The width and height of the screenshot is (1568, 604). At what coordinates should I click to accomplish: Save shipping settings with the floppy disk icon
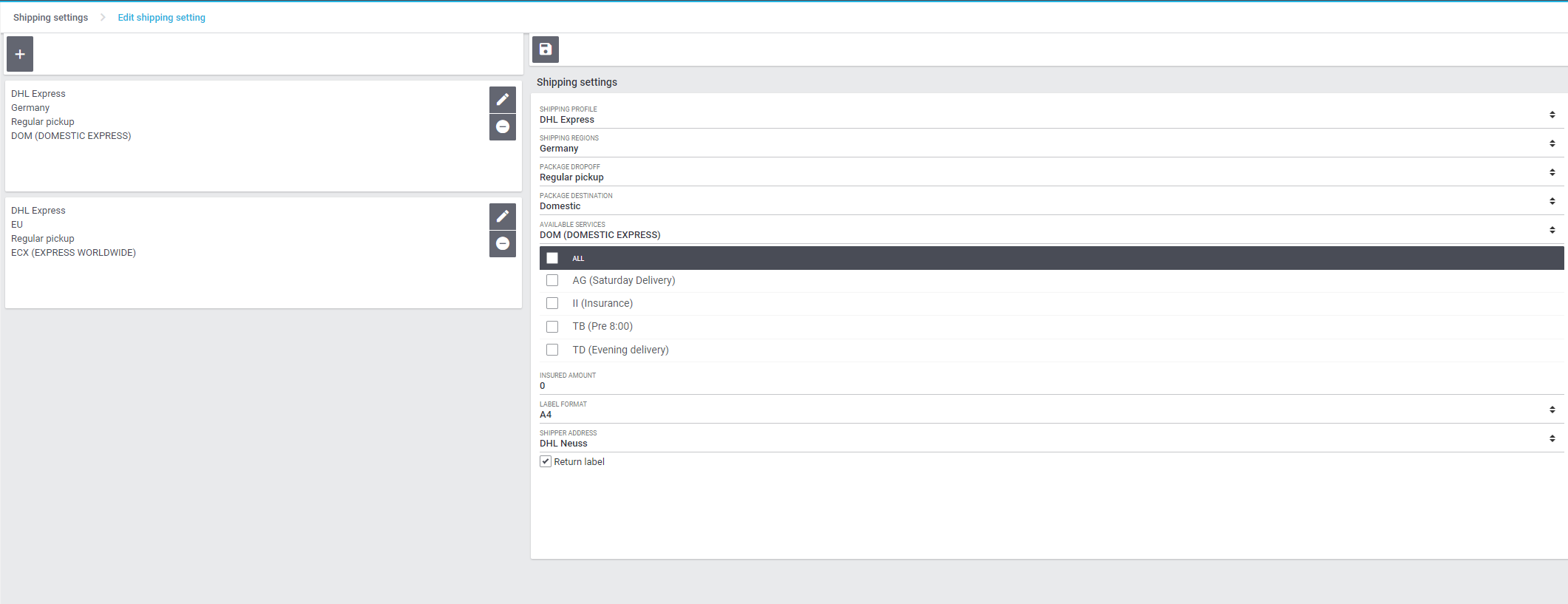coord(546,50)
